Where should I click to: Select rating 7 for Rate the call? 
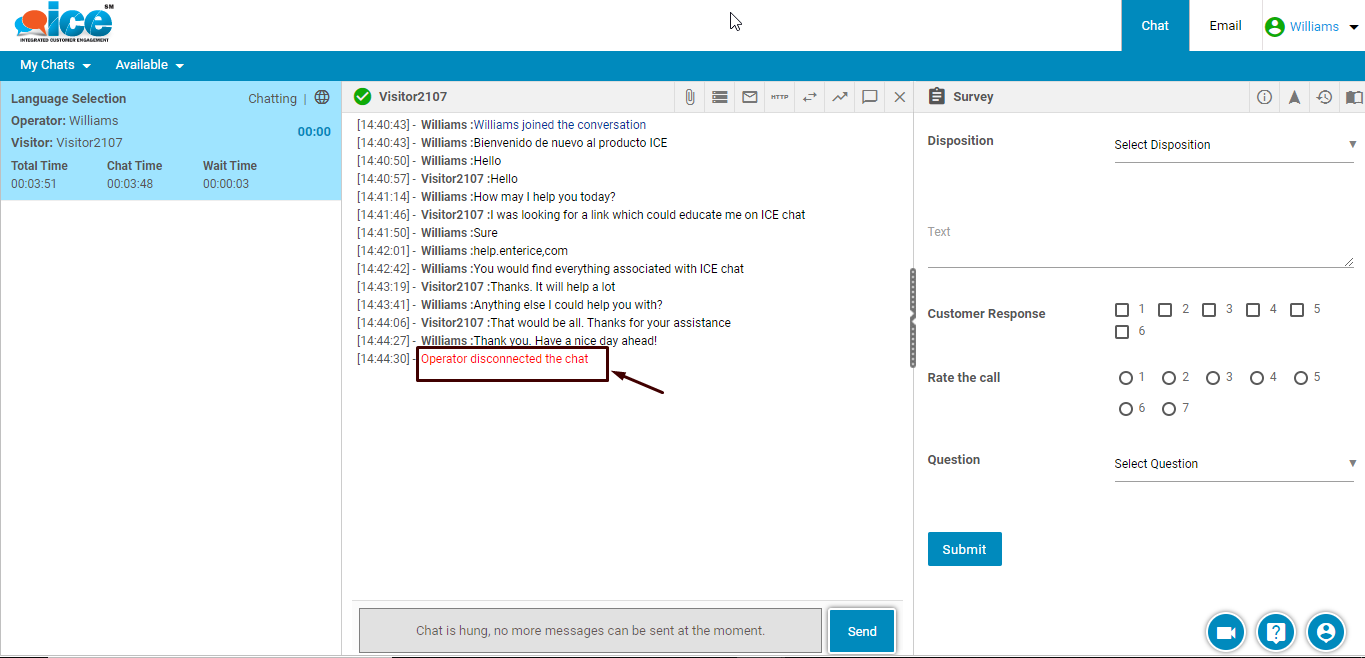tap(1169, 409)
